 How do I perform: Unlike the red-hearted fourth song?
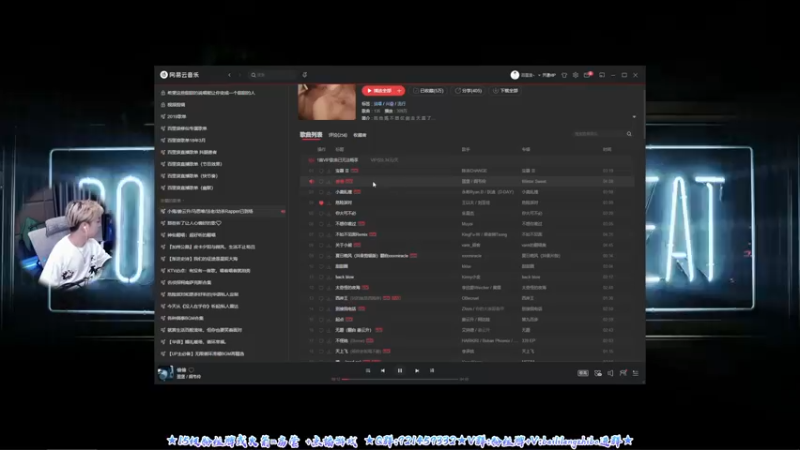coord(321,203)
